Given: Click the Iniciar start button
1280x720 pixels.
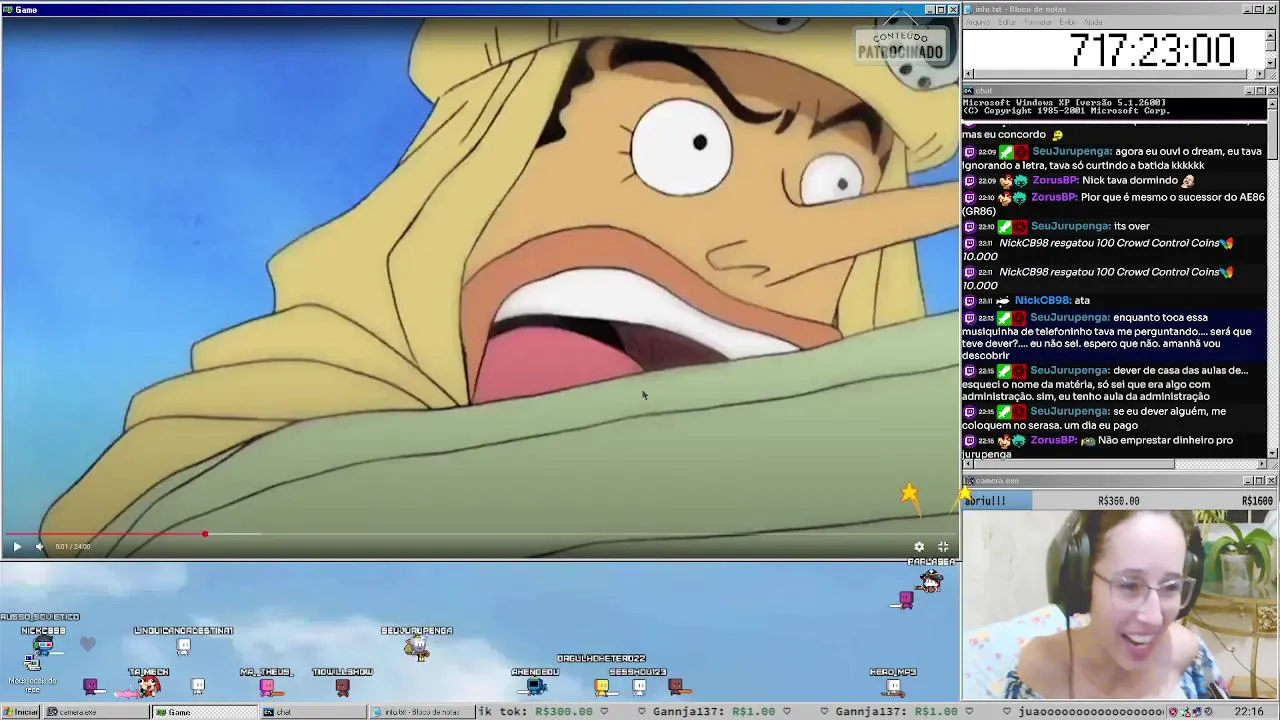Looking at the screenshot, I should point(21,712).
